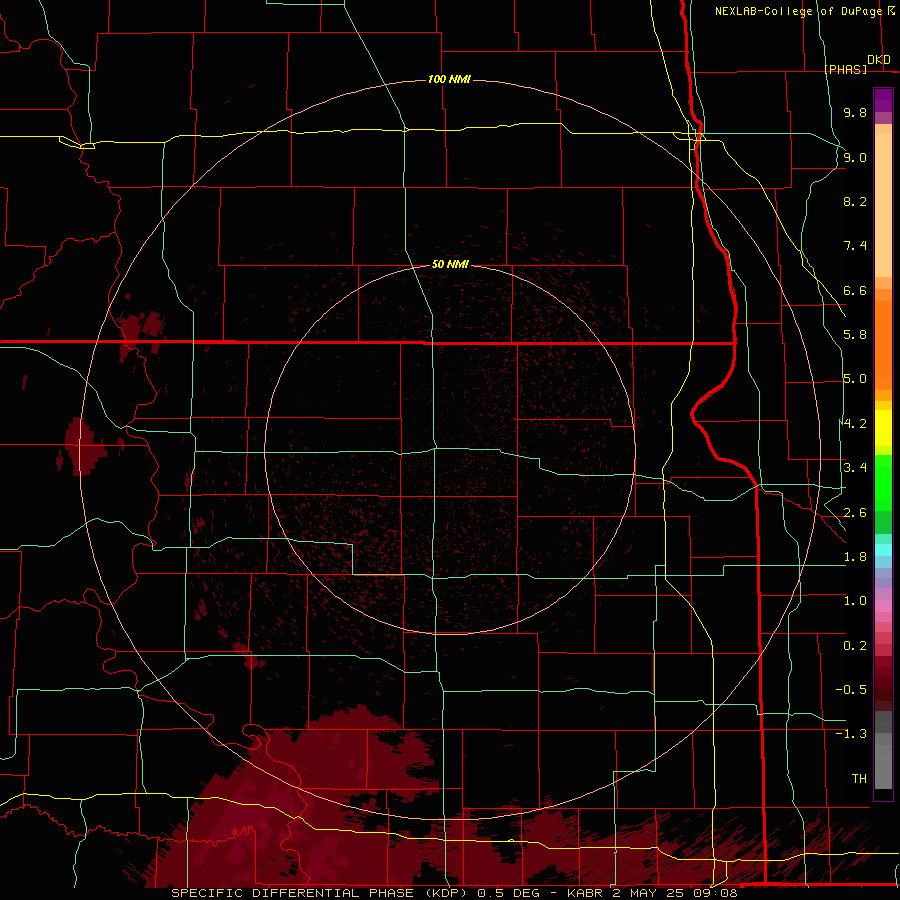Click the 5.0 value on the color scale
The height and width of the screenshot is (900, 900).
[855, 379]
